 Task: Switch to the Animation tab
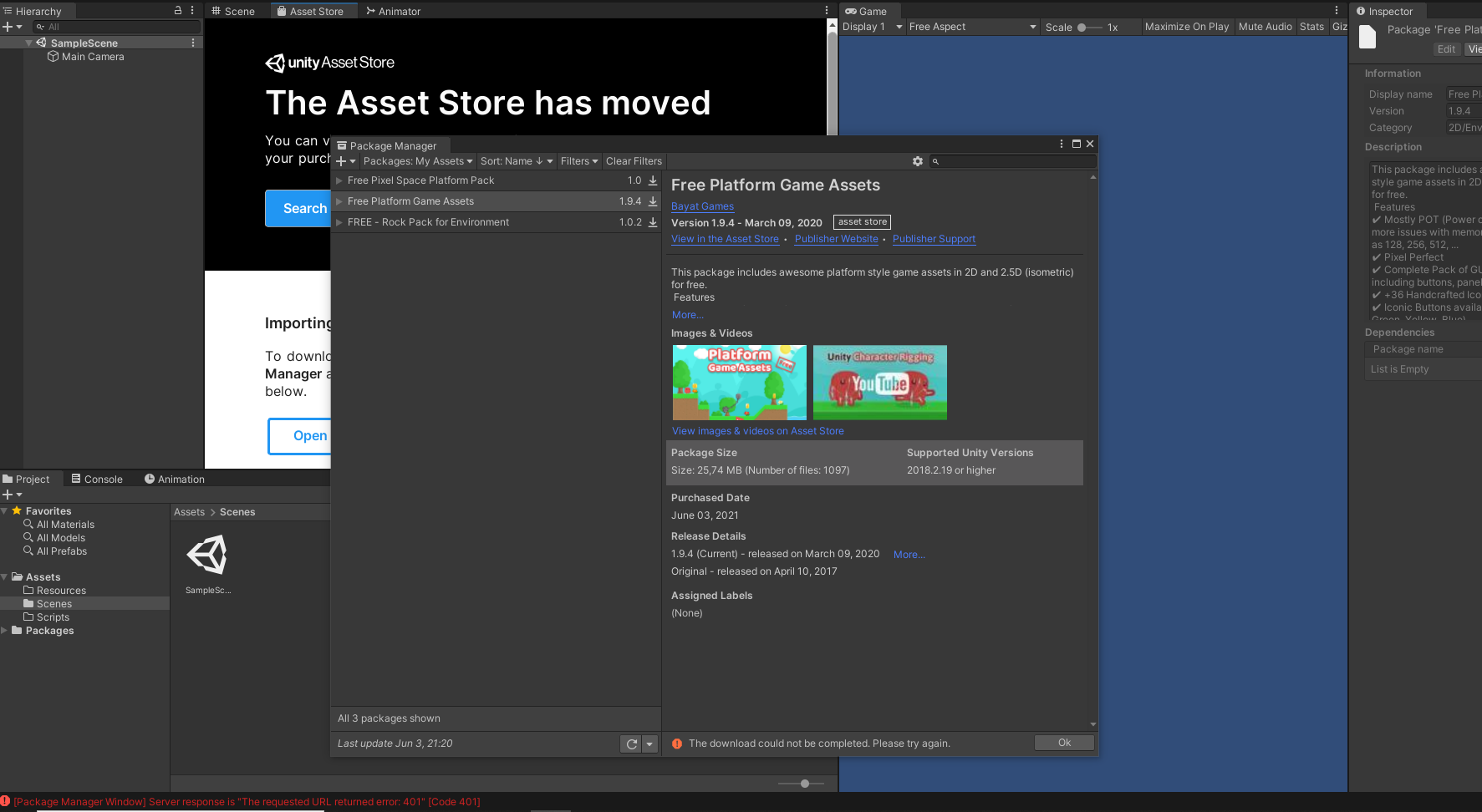coord(175,479)
